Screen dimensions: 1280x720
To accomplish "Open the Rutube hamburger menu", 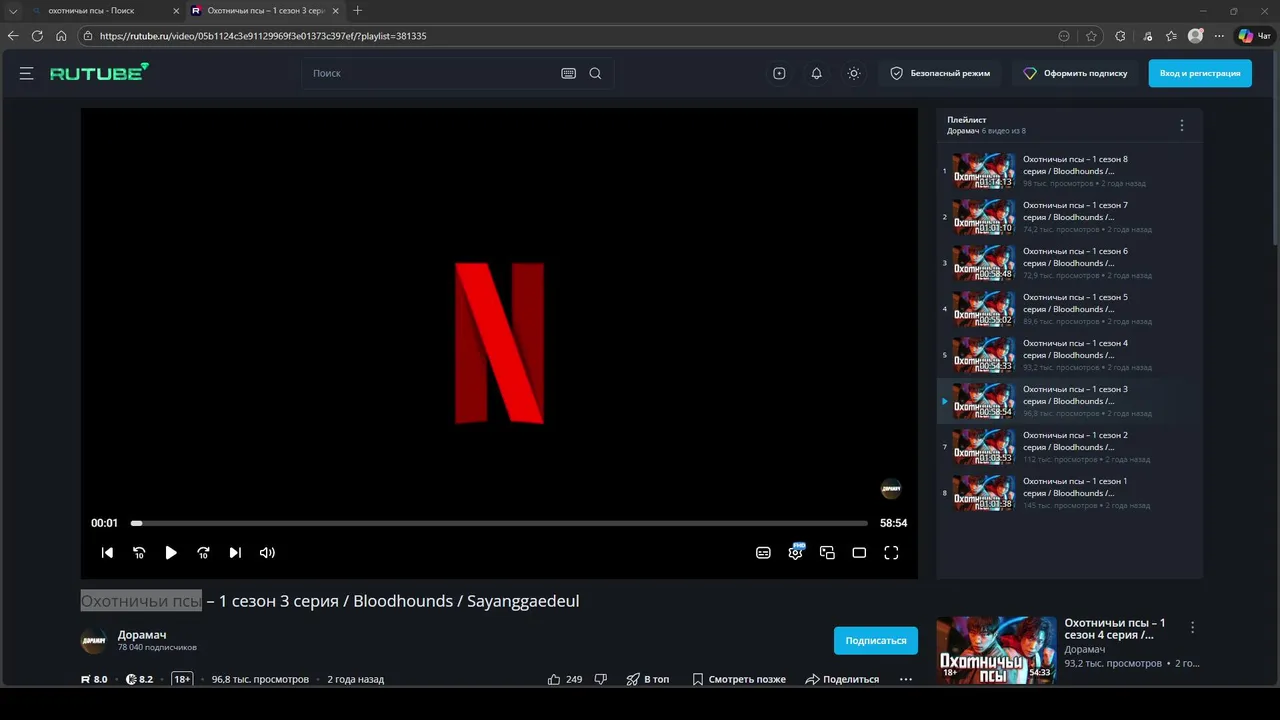I will pos(27,73).
